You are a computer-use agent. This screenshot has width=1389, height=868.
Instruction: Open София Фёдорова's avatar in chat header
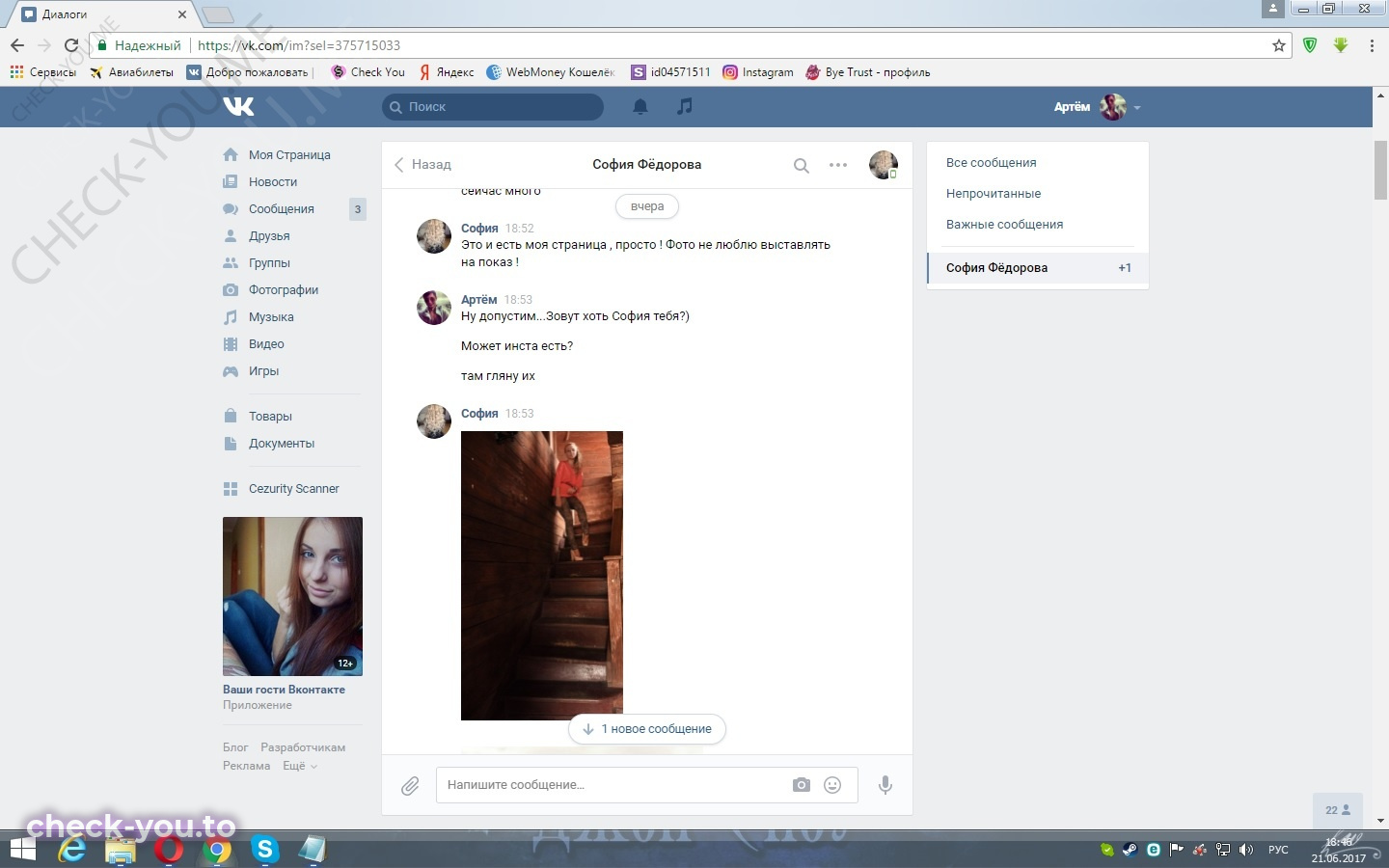pos(883,165)
